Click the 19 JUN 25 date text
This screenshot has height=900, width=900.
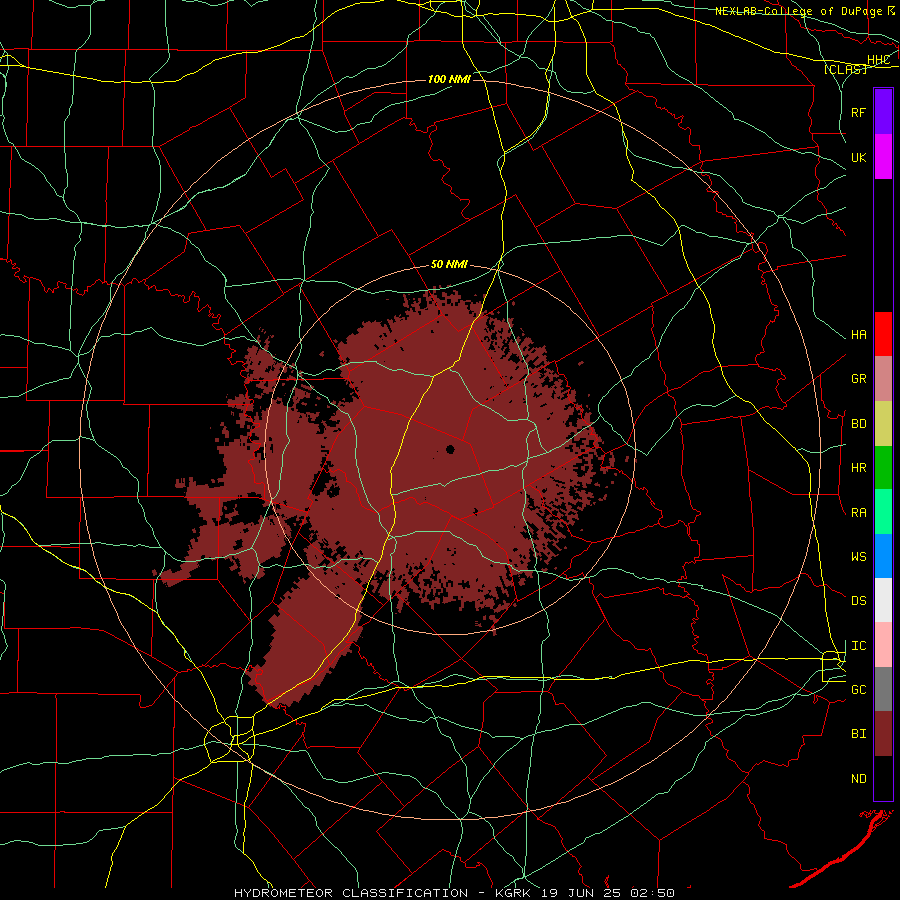pos(581,893)
